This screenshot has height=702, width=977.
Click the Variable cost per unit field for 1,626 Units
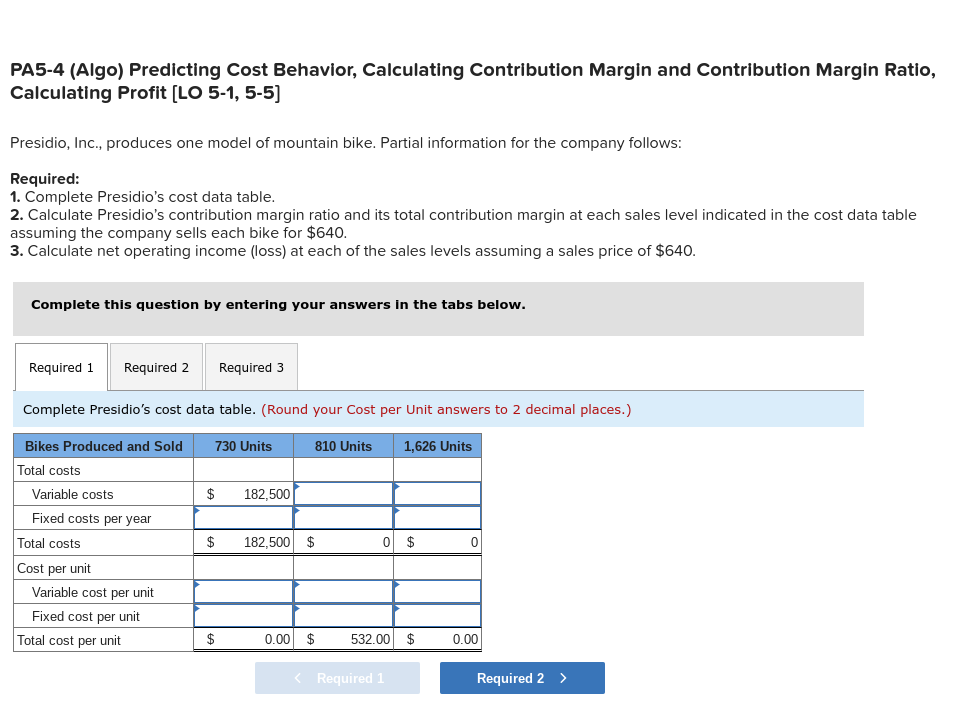pyautogui.click(x=437, y=591)
